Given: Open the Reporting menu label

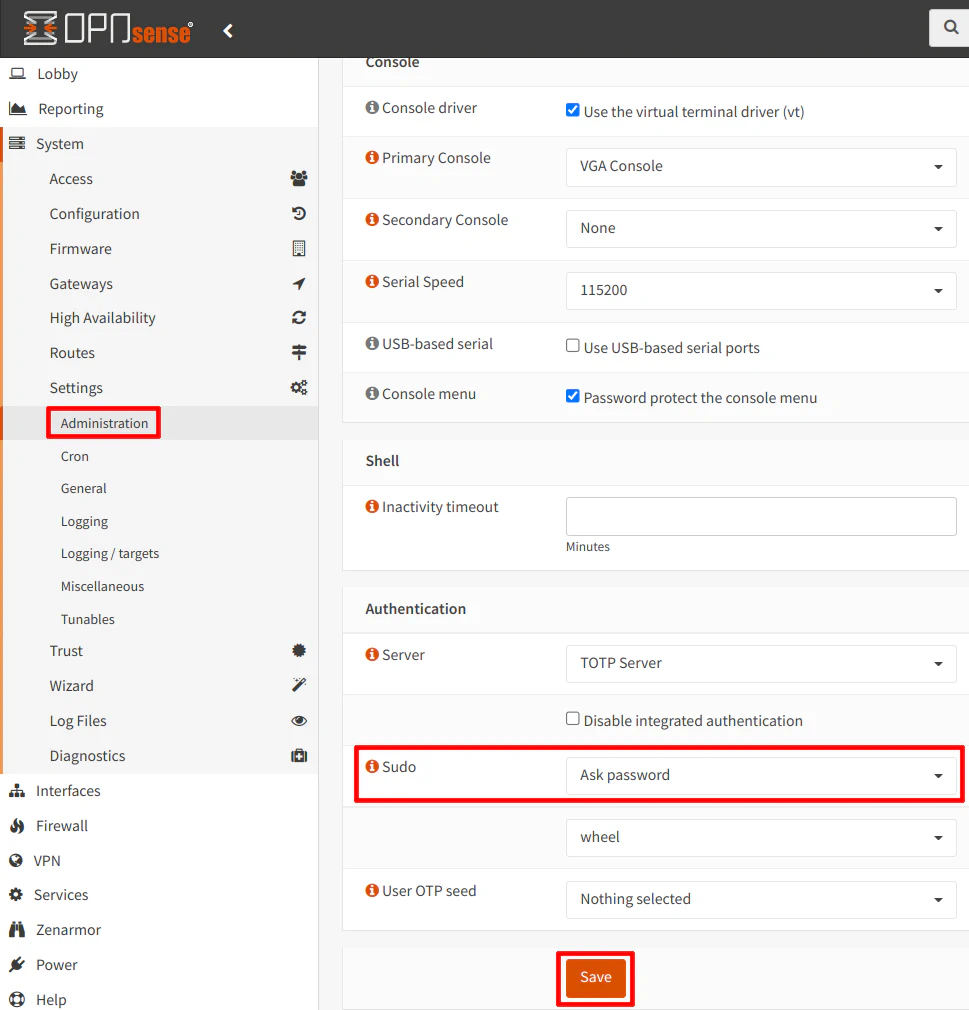Looking at the screenshot, I should point(71,109).
